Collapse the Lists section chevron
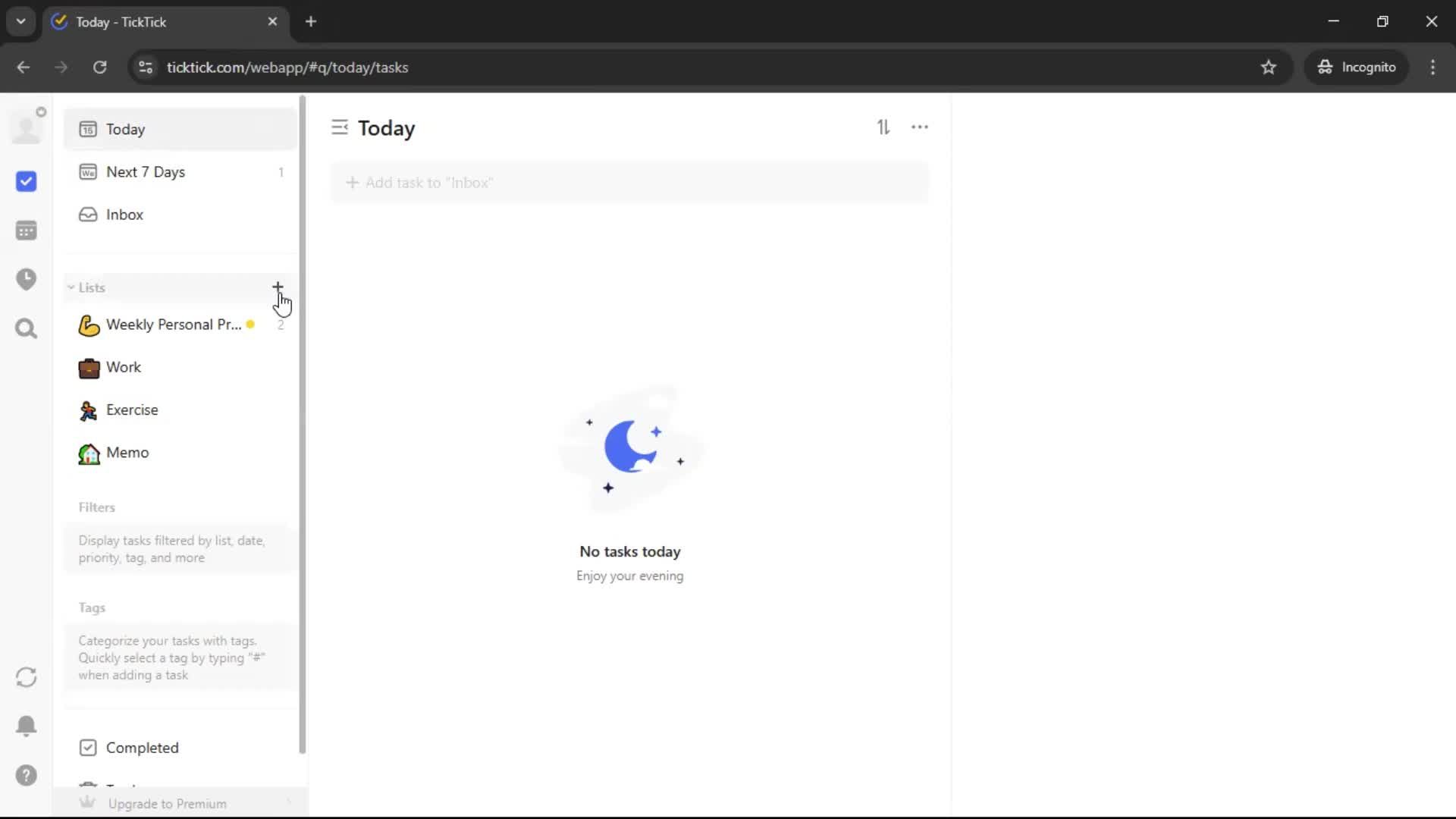Viewport: 1456px width, 819px height. tap(71, 287)
